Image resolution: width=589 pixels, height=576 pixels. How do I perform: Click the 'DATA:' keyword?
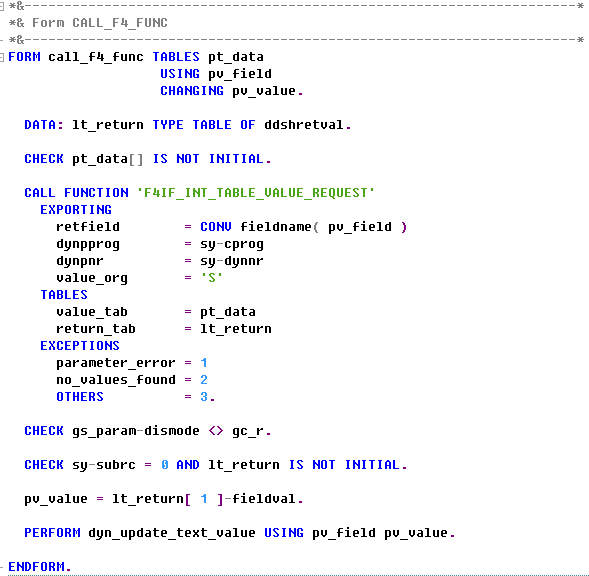[44, 125]
